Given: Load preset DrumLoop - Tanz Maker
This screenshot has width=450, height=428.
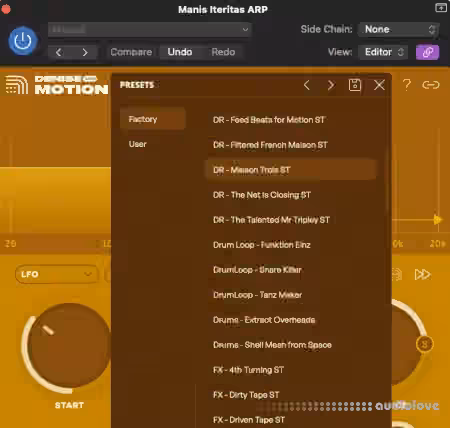Looking at the screenshot, I should (291, 295).
